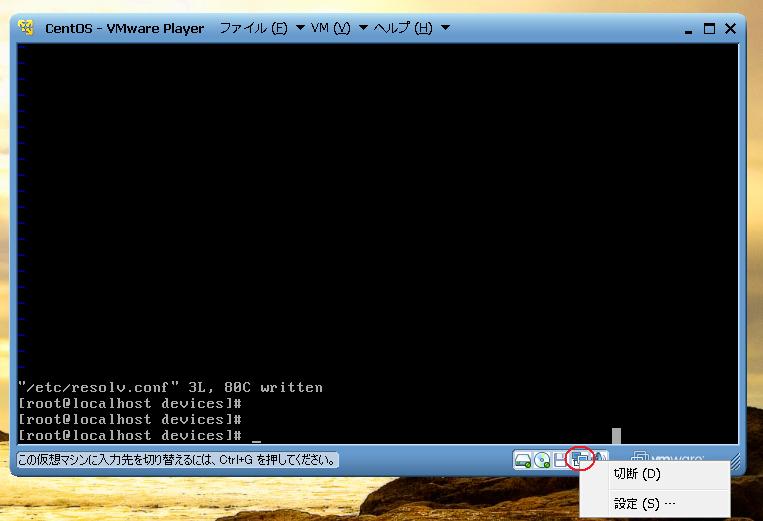
Task: Open the VM (V) menu
Action: click(x=330, y=28)
